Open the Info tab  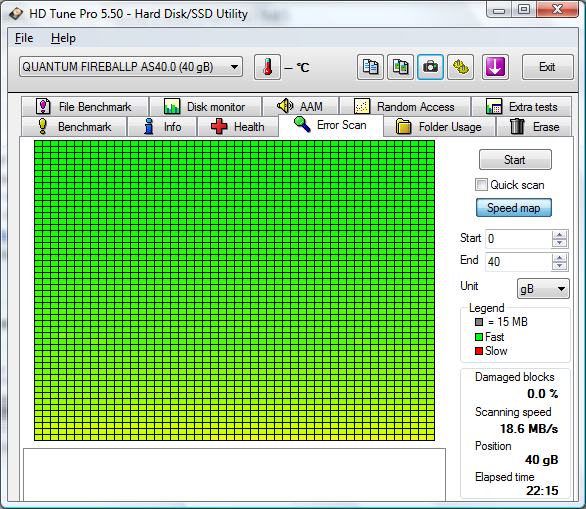coord(162,127)
